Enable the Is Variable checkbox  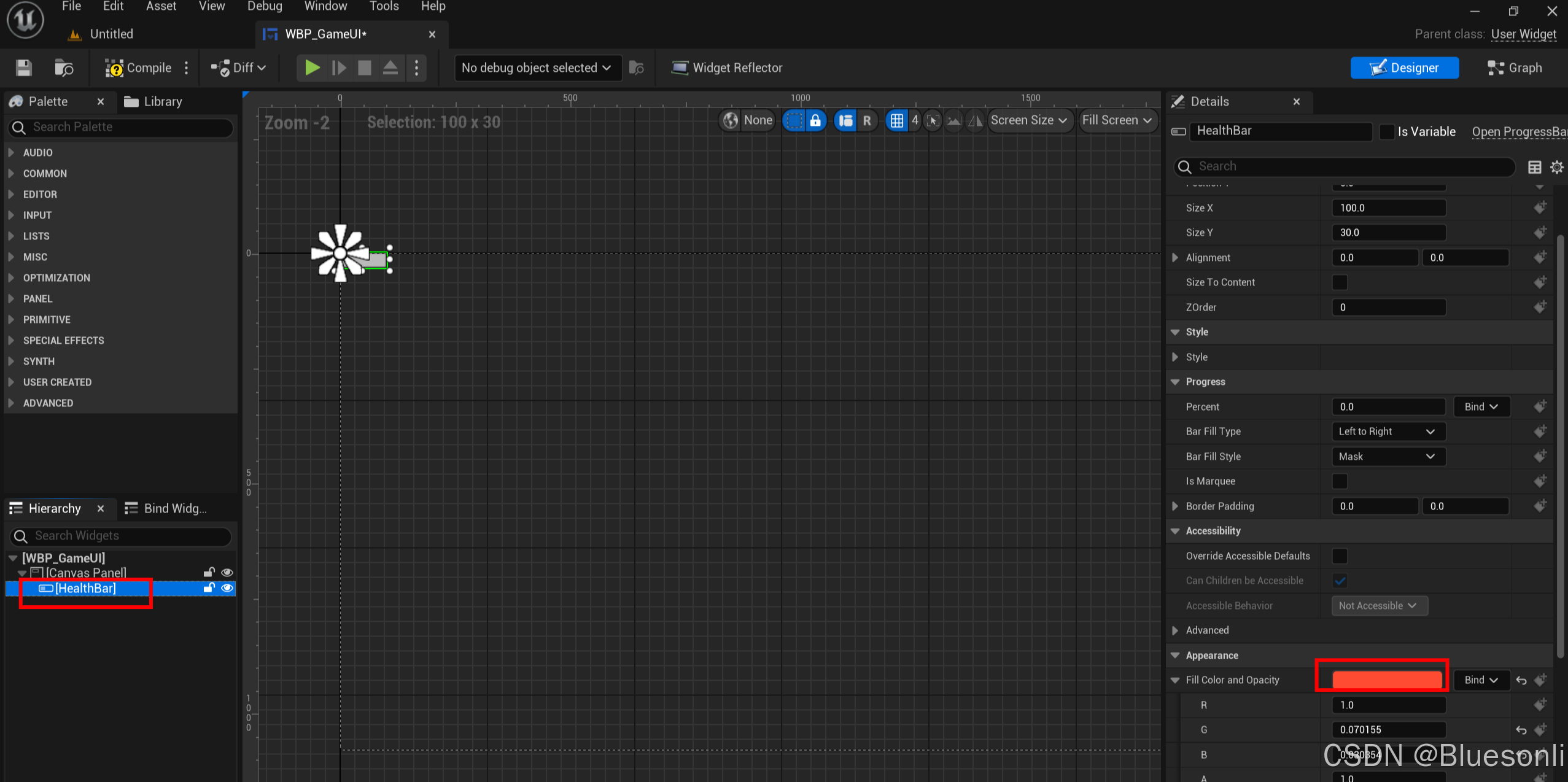[1386, 131]
